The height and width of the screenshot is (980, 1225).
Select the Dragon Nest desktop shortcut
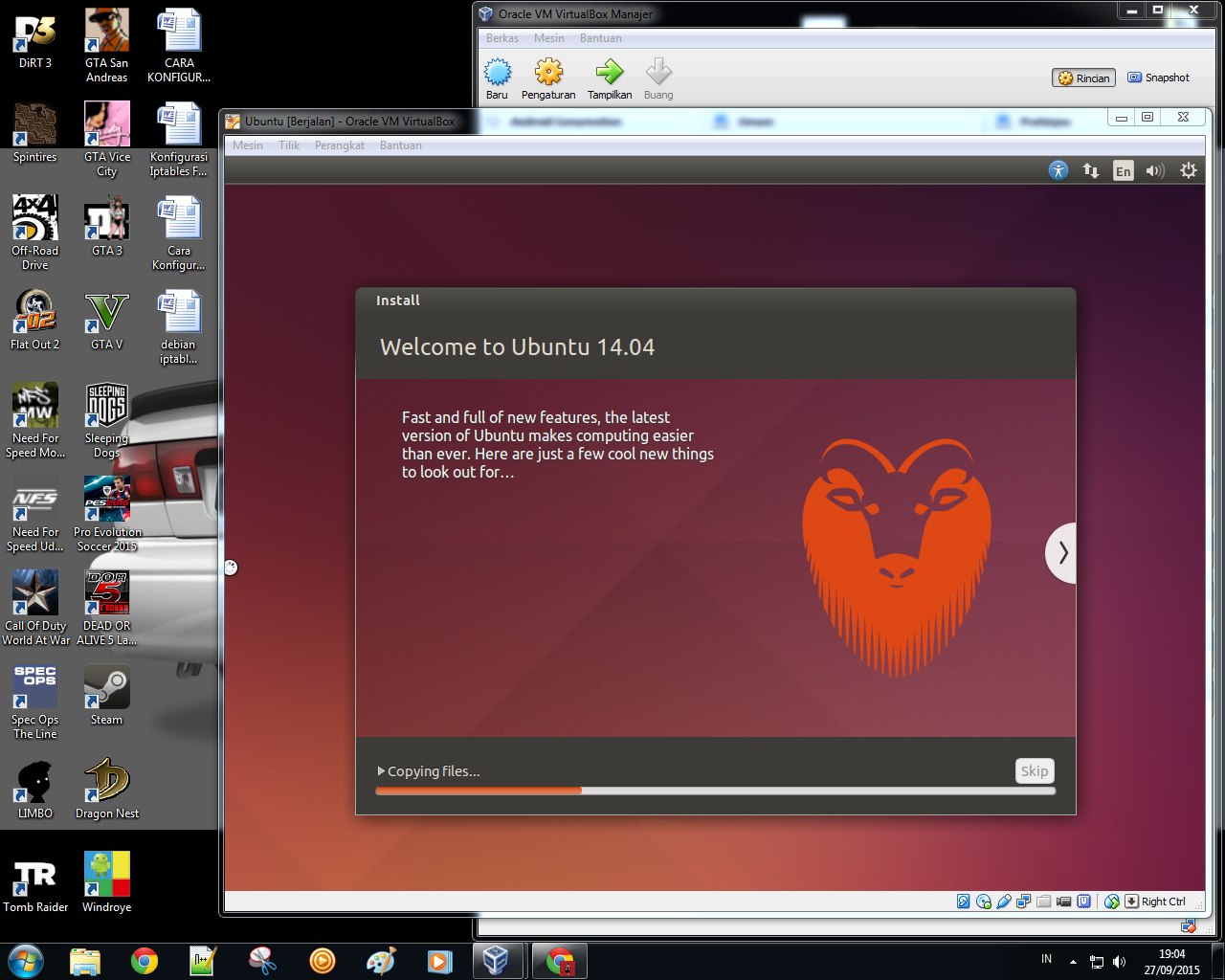pyautogui.click(x=107, y=791)
